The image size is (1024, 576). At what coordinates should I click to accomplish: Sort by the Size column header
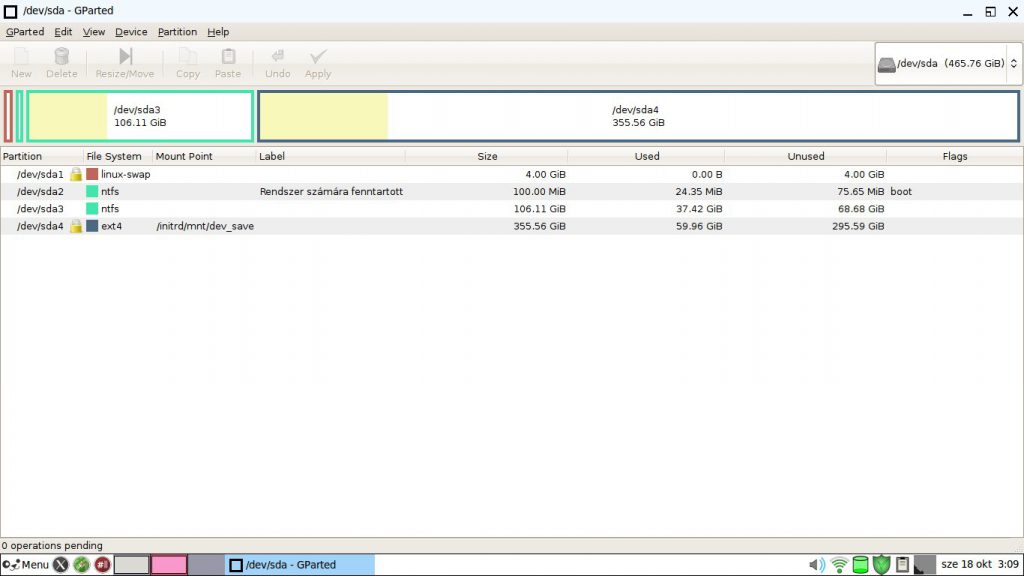487,156
